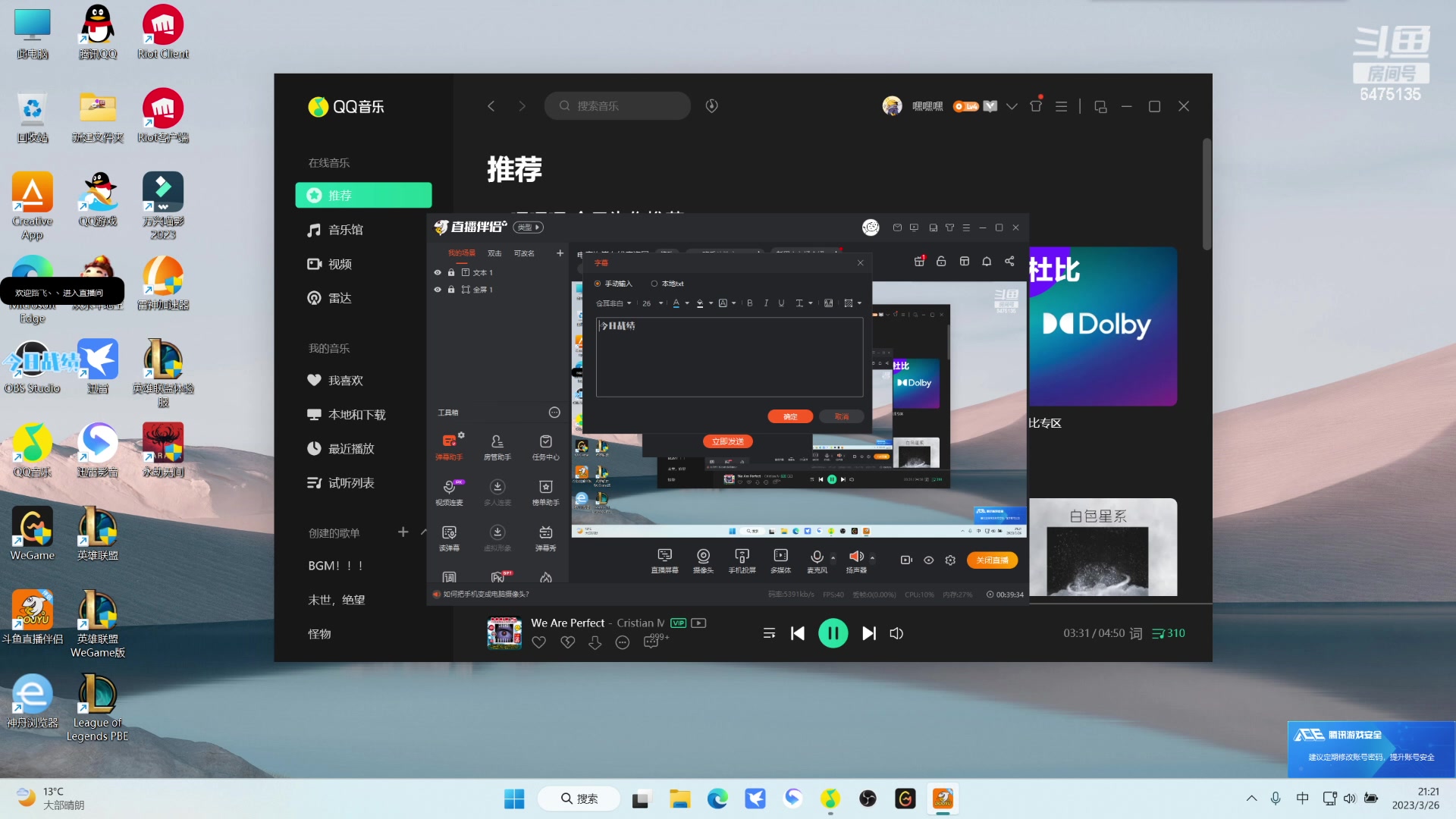Skip to next song
1456x819 pixels.
[x=869, y=633]
